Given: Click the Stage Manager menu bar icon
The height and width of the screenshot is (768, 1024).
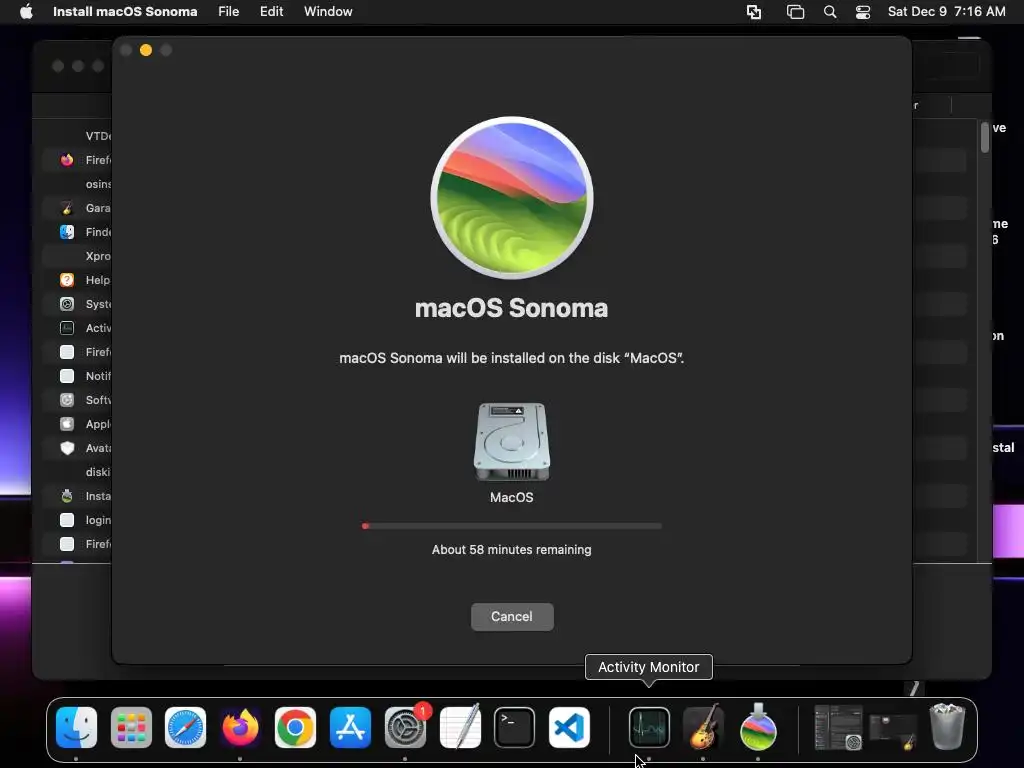Looking at the screenshot, I should [795, 12].
